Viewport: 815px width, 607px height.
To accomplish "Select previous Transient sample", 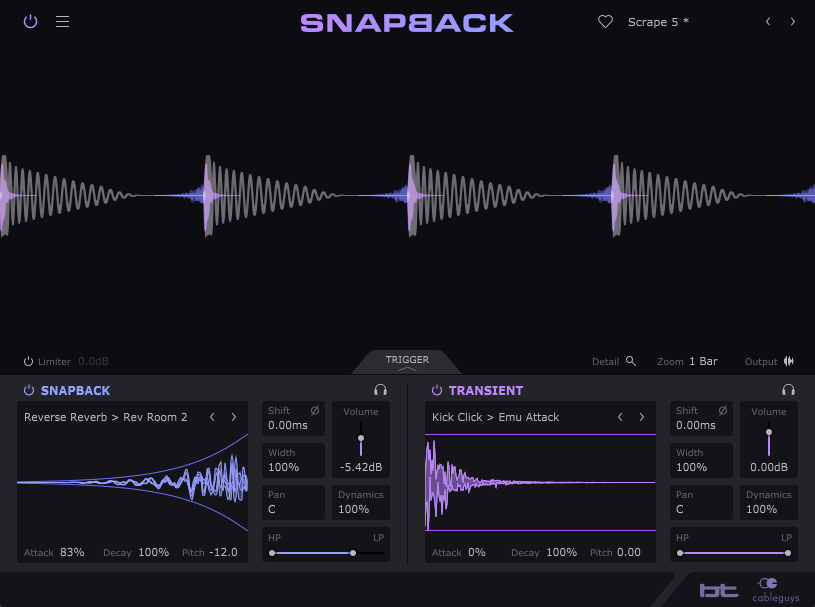I will click(x=620, y=417).
